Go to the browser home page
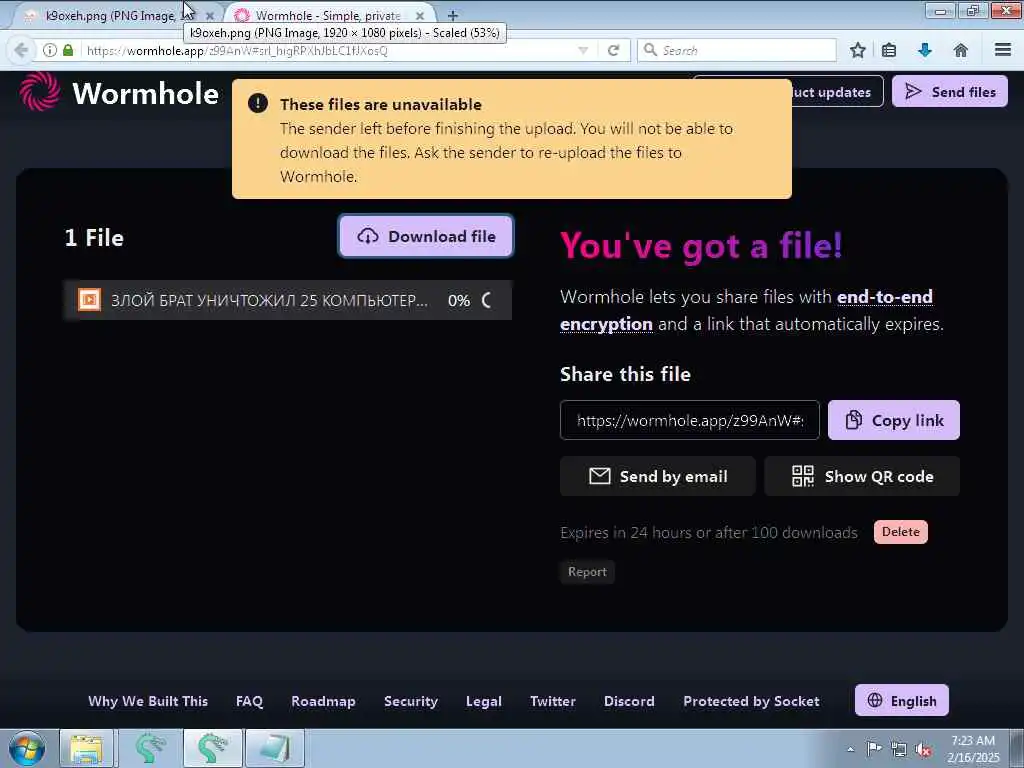Image resolution: width=1024 pixels, height=768 pixels. pyautogui.click(x=961, y=50)
